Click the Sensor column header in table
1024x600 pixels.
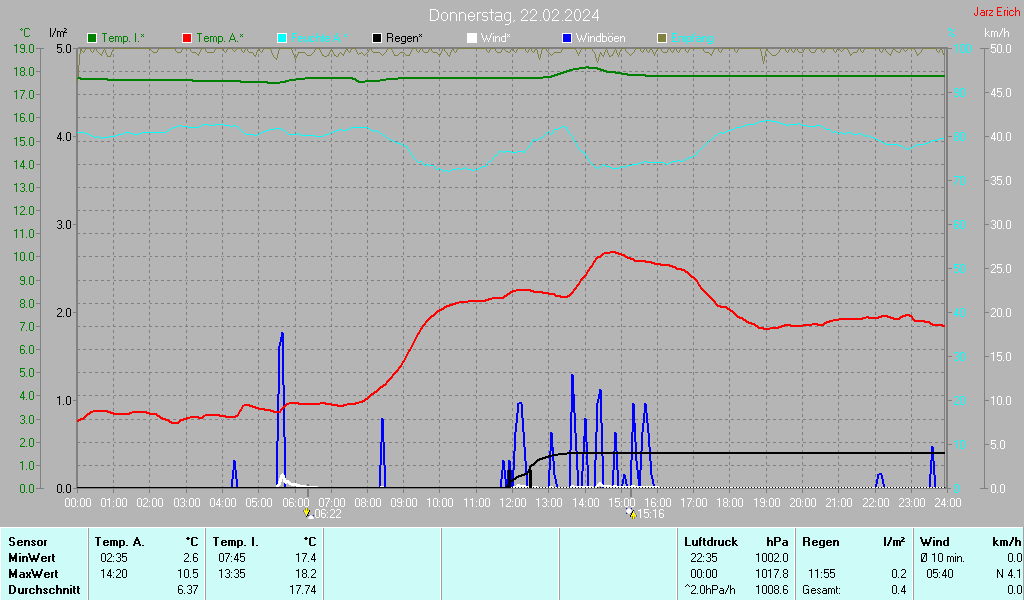click(27, 541)
